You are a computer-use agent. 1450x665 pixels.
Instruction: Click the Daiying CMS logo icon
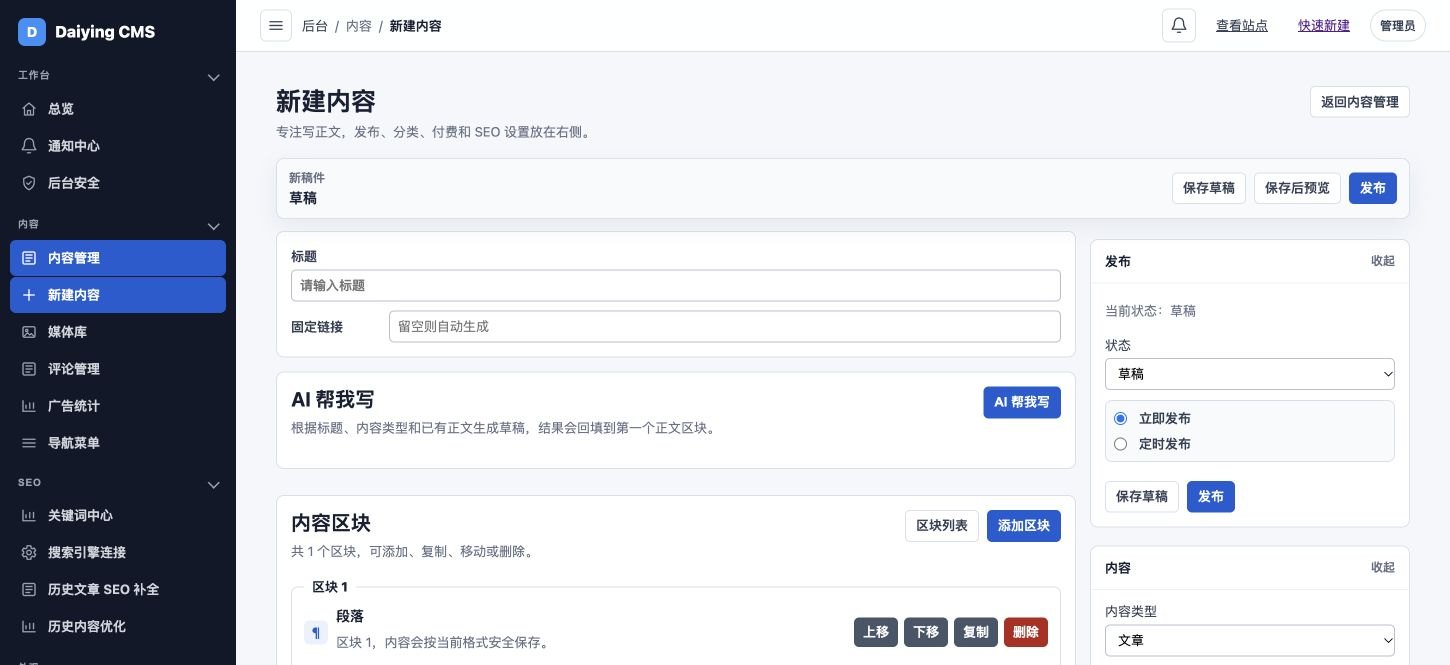point(32,32)
